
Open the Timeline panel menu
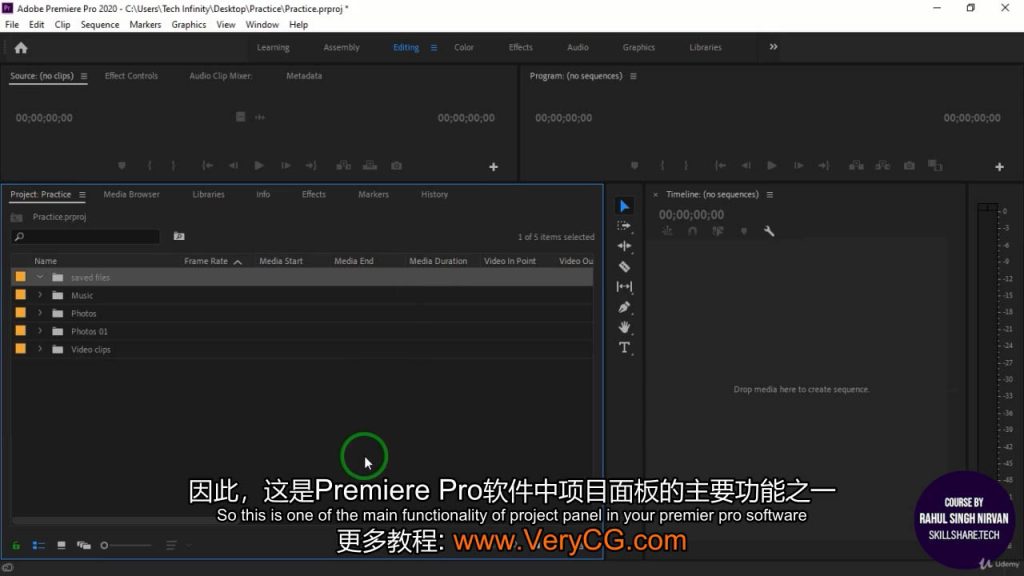(x=770, y=195)
